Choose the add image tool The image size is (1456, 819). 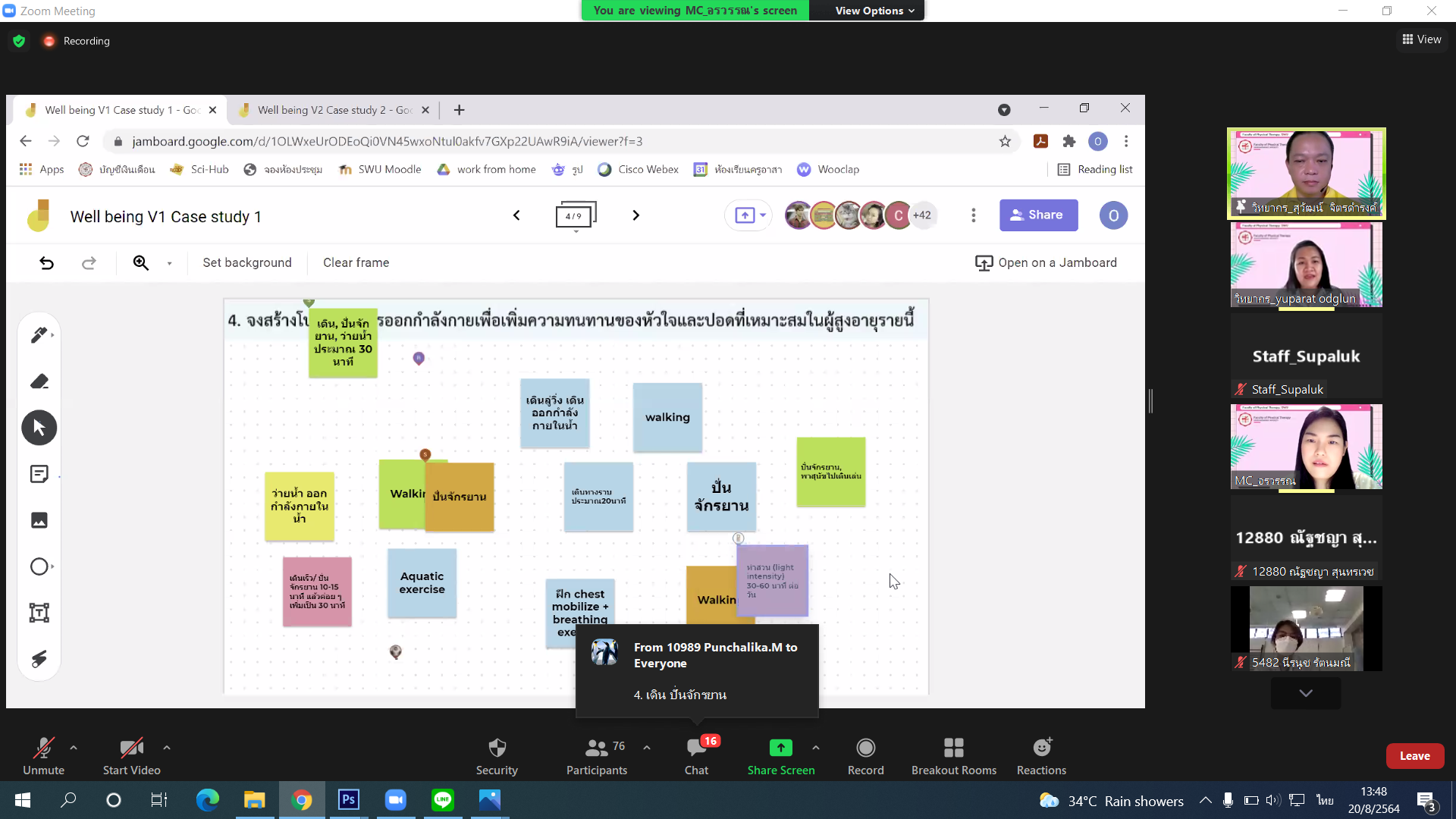(39, 520)
